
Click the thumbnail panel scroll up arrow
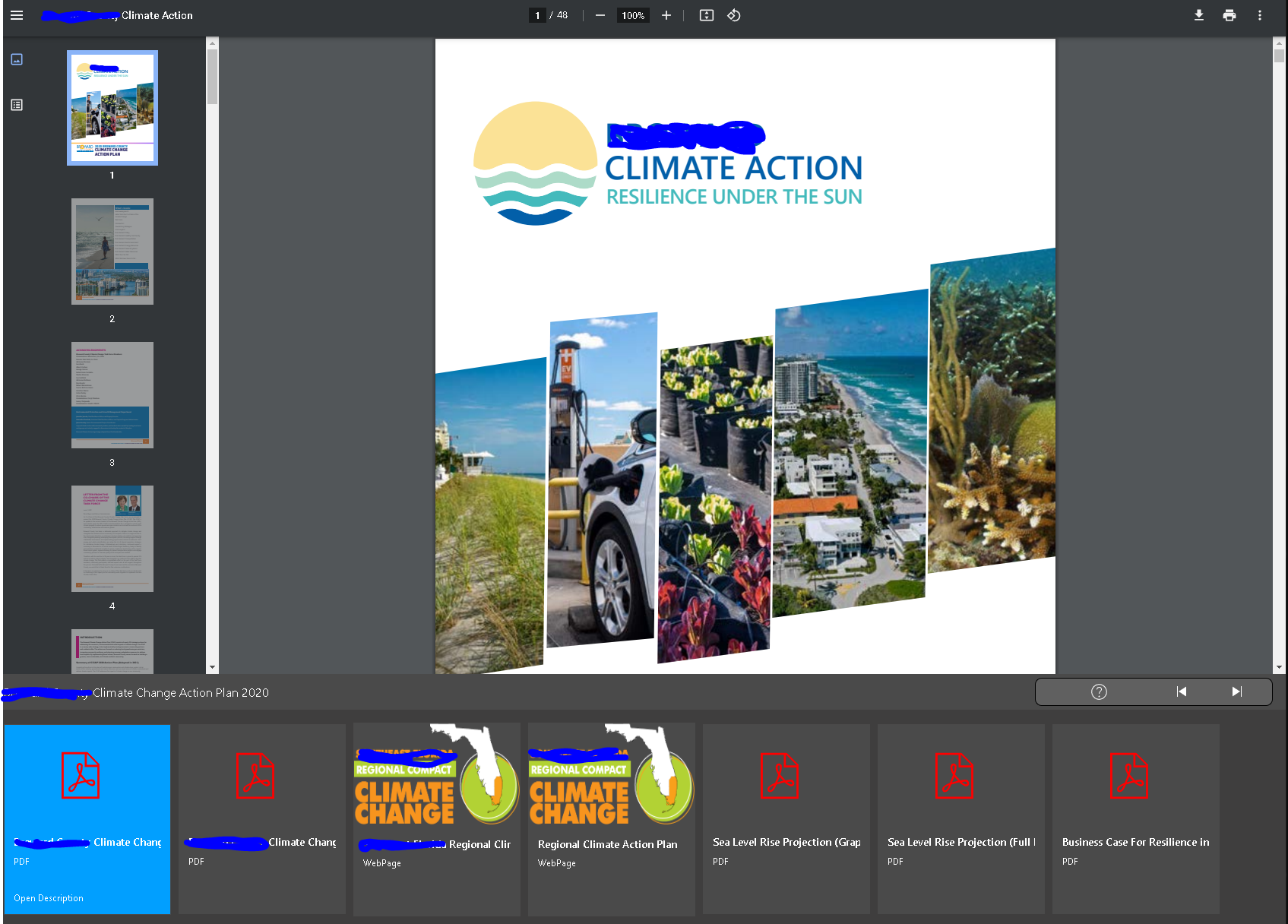pos(213,43)
